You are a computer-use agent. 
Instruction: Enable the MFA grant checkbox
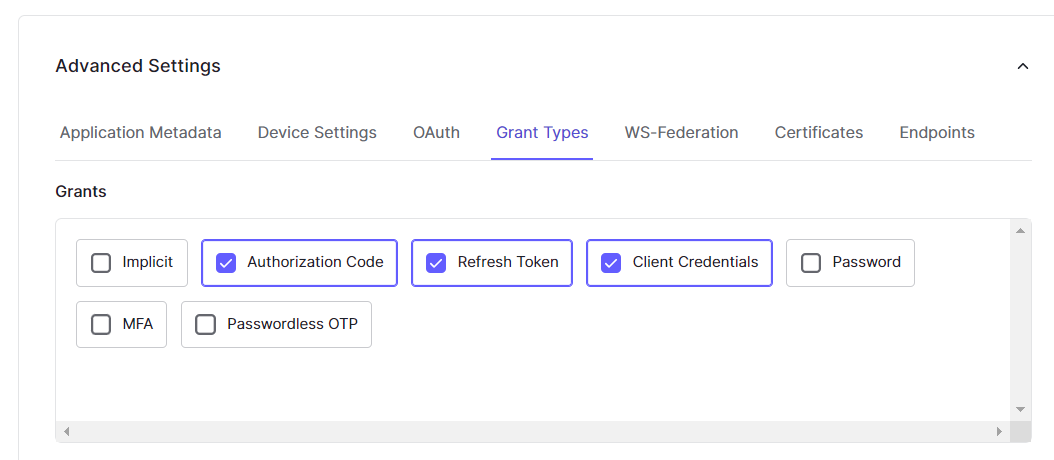click(x=101, y=325)
